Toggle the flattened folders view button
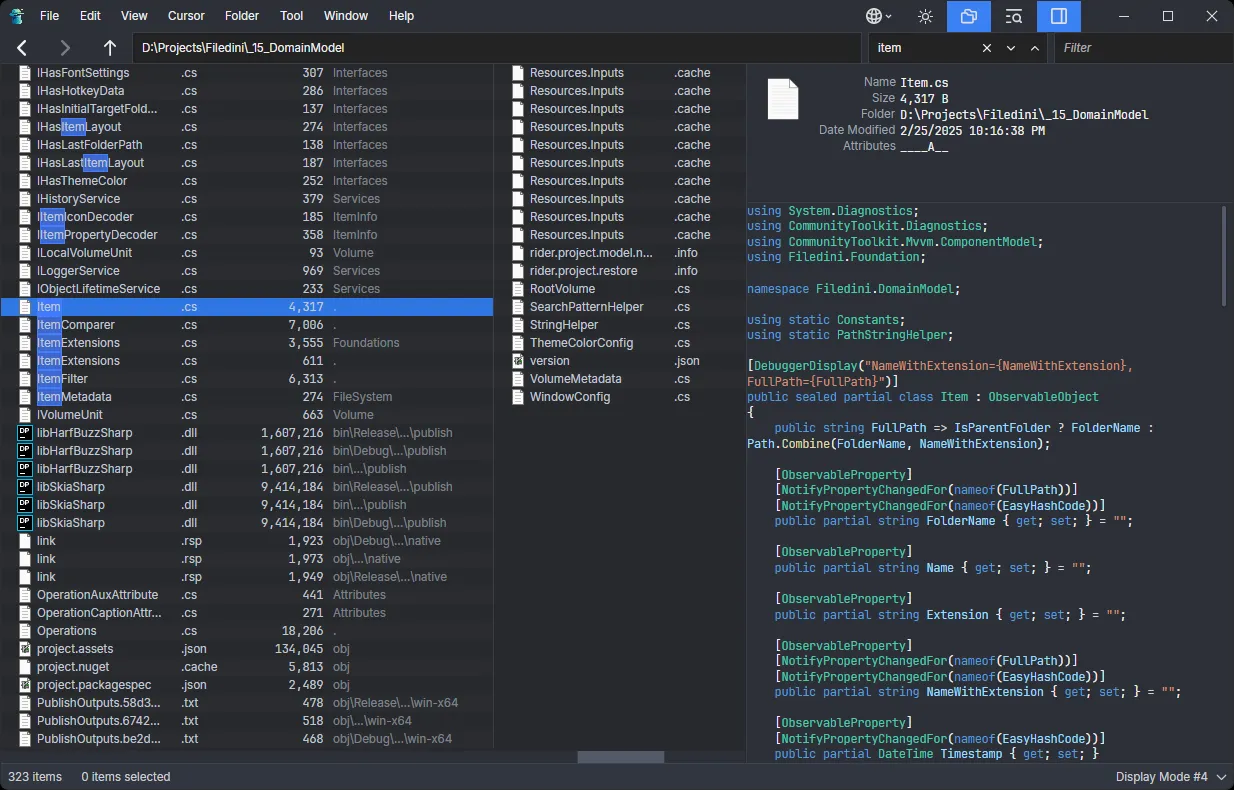 tap(968, 16)
